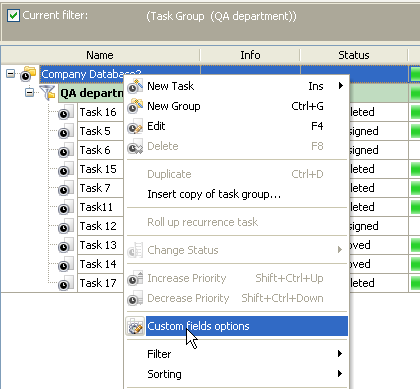Expand the Filter submenu arrow

(340, 353)
